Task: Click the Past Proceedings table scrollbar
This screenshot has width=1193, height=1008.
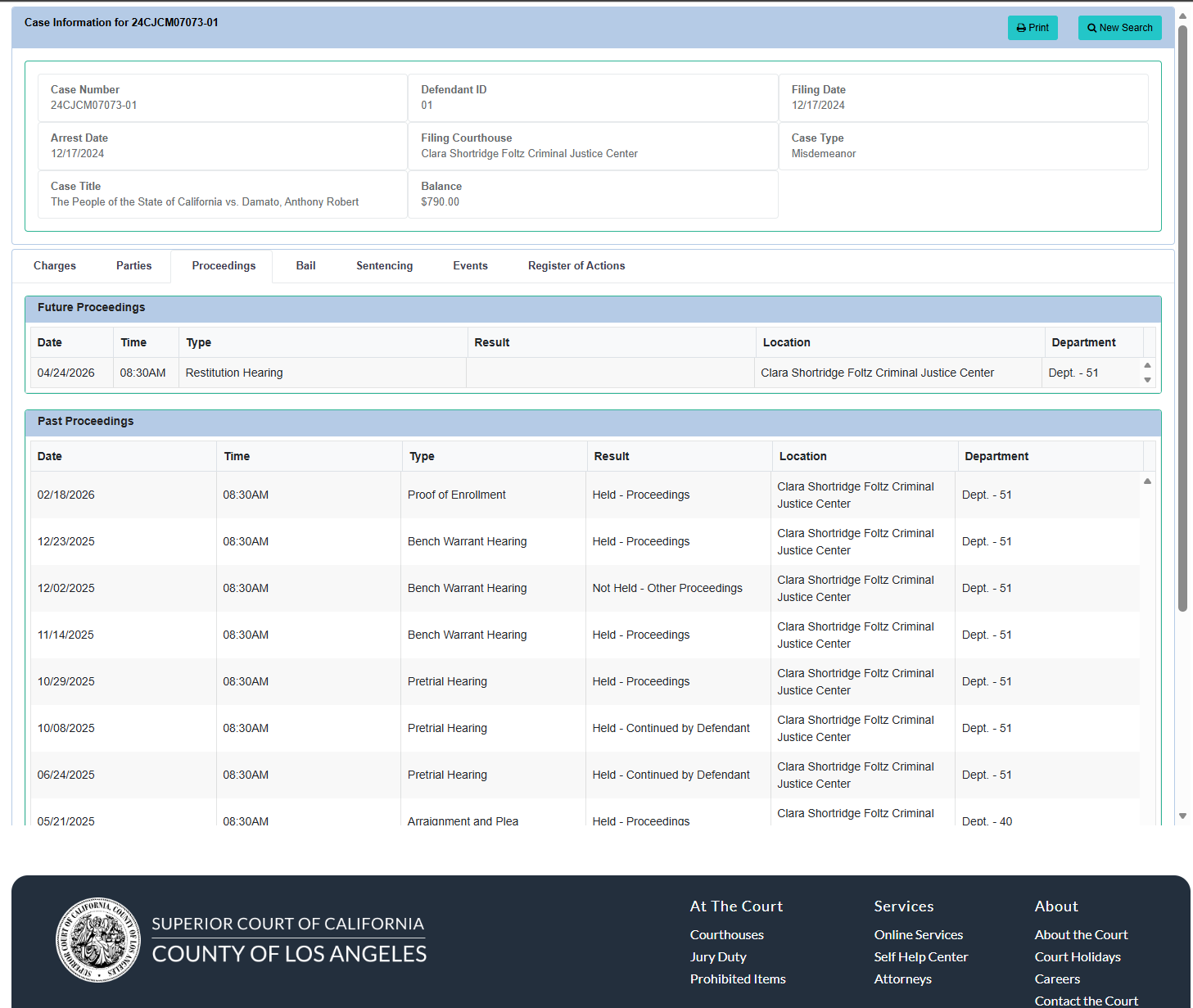Action: [x=1147, y=573]
